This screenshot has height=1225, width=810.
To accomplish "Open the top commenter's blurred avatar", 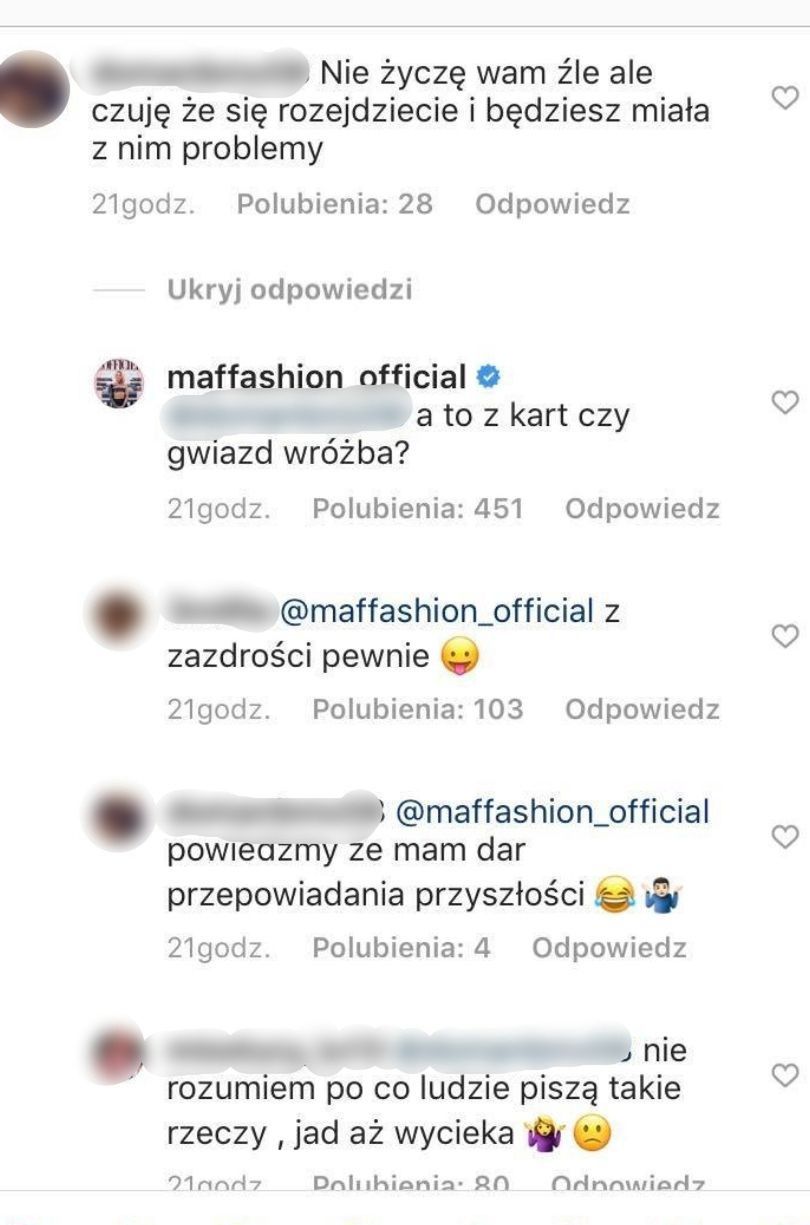I will pos(34,88).
